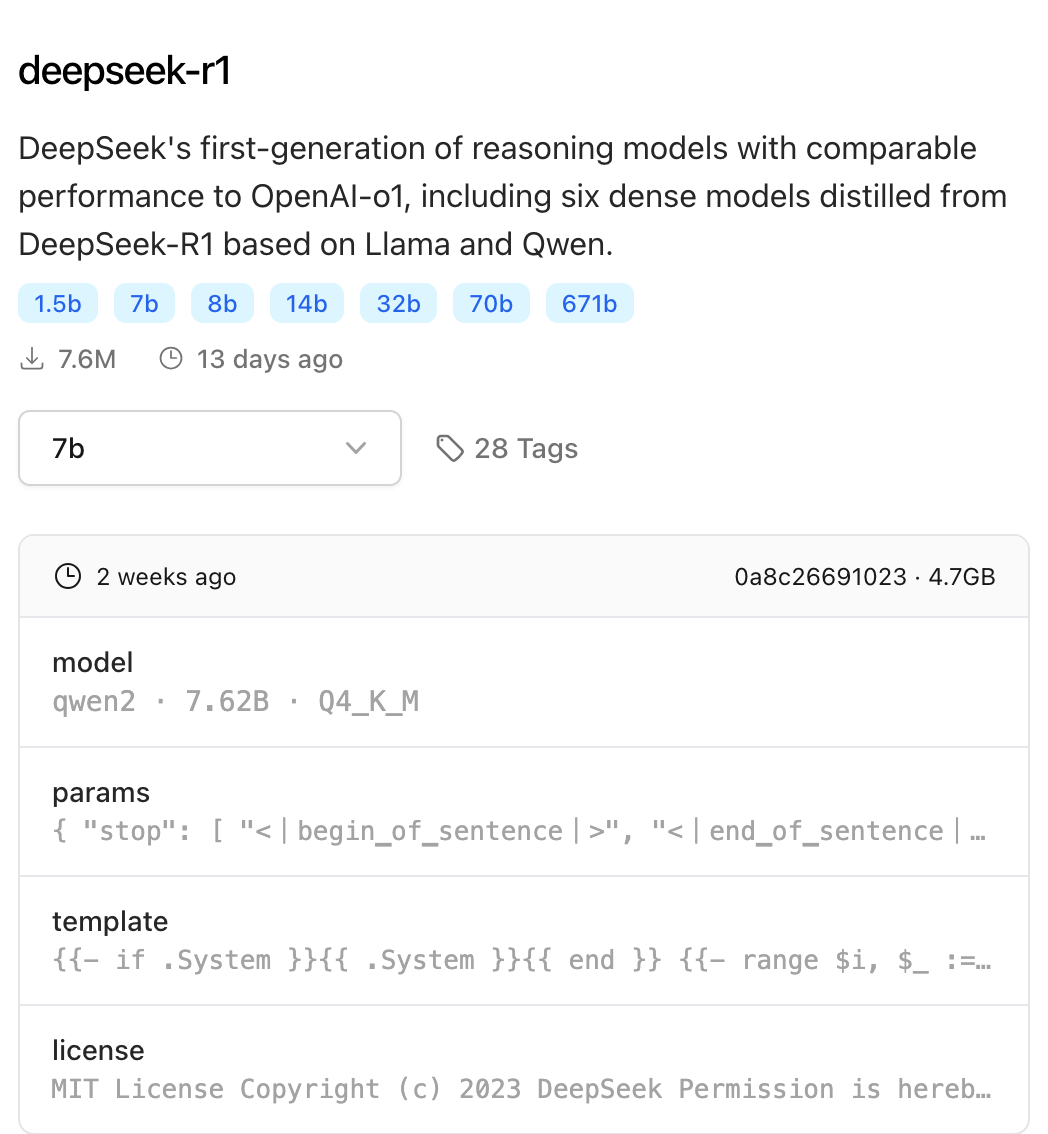Click the template code preview text
Image resolution: width=1048 pixels, height=1134 pixels.
pyautogui.click(x=521, y=960)
